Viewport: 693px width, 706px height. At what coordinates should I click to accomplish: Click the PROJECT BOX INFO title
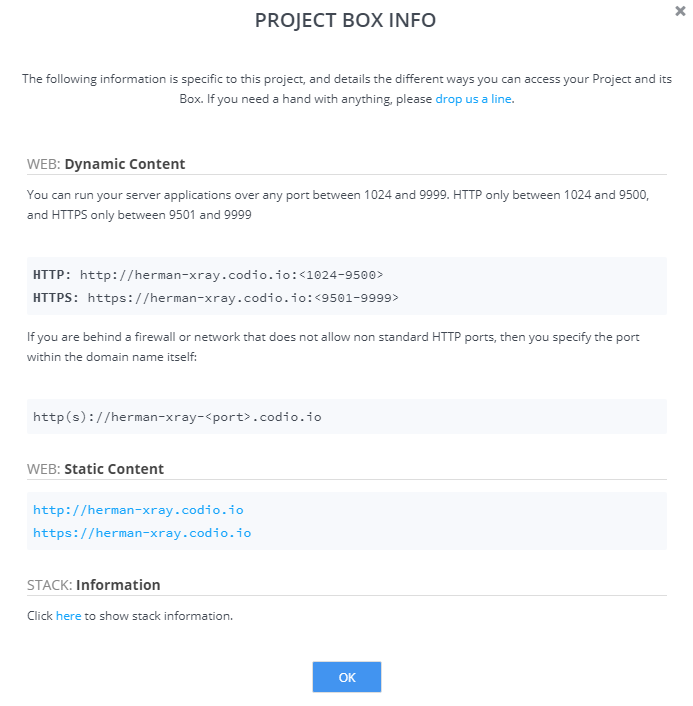345,20
